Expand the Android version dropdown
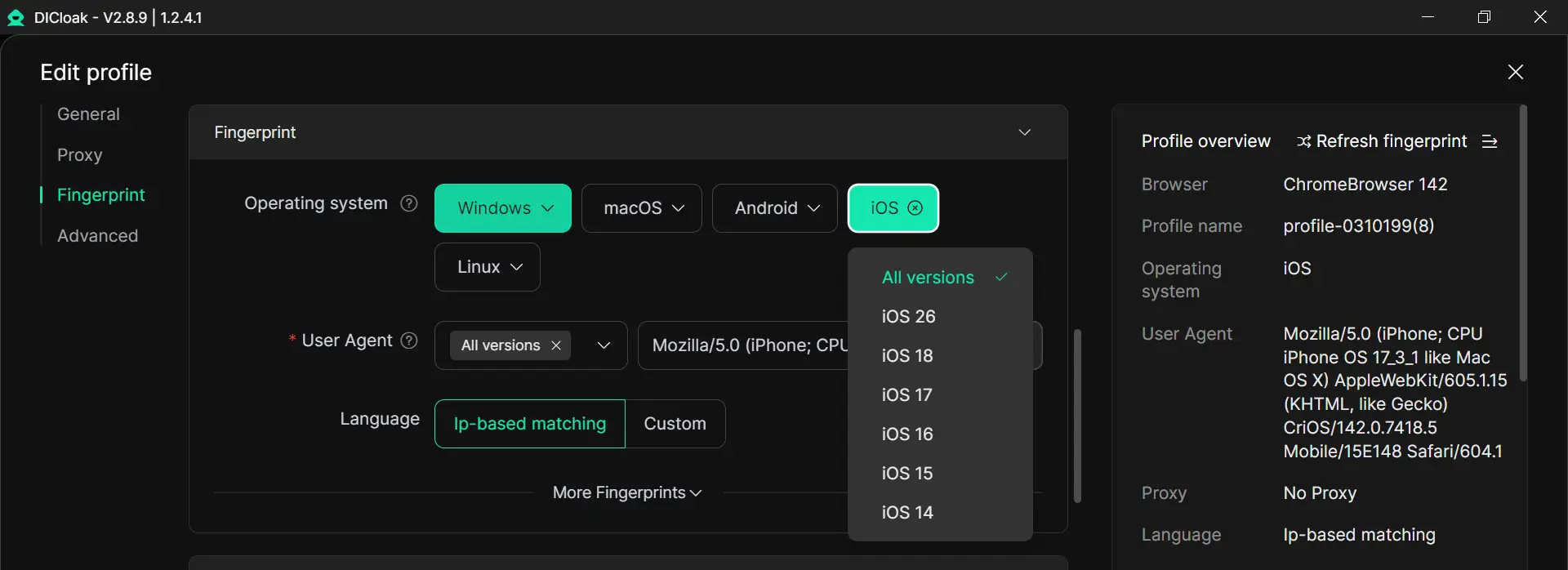 [775, 208]
